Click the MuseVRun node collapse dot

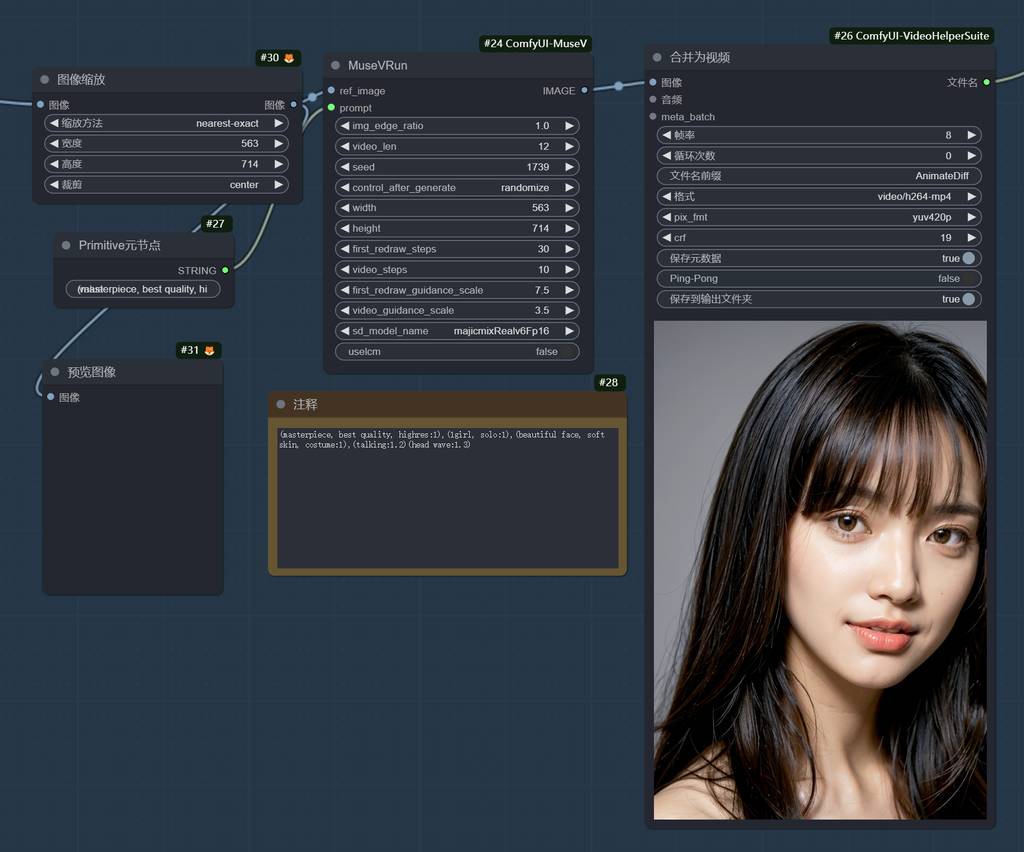point(336,66)
